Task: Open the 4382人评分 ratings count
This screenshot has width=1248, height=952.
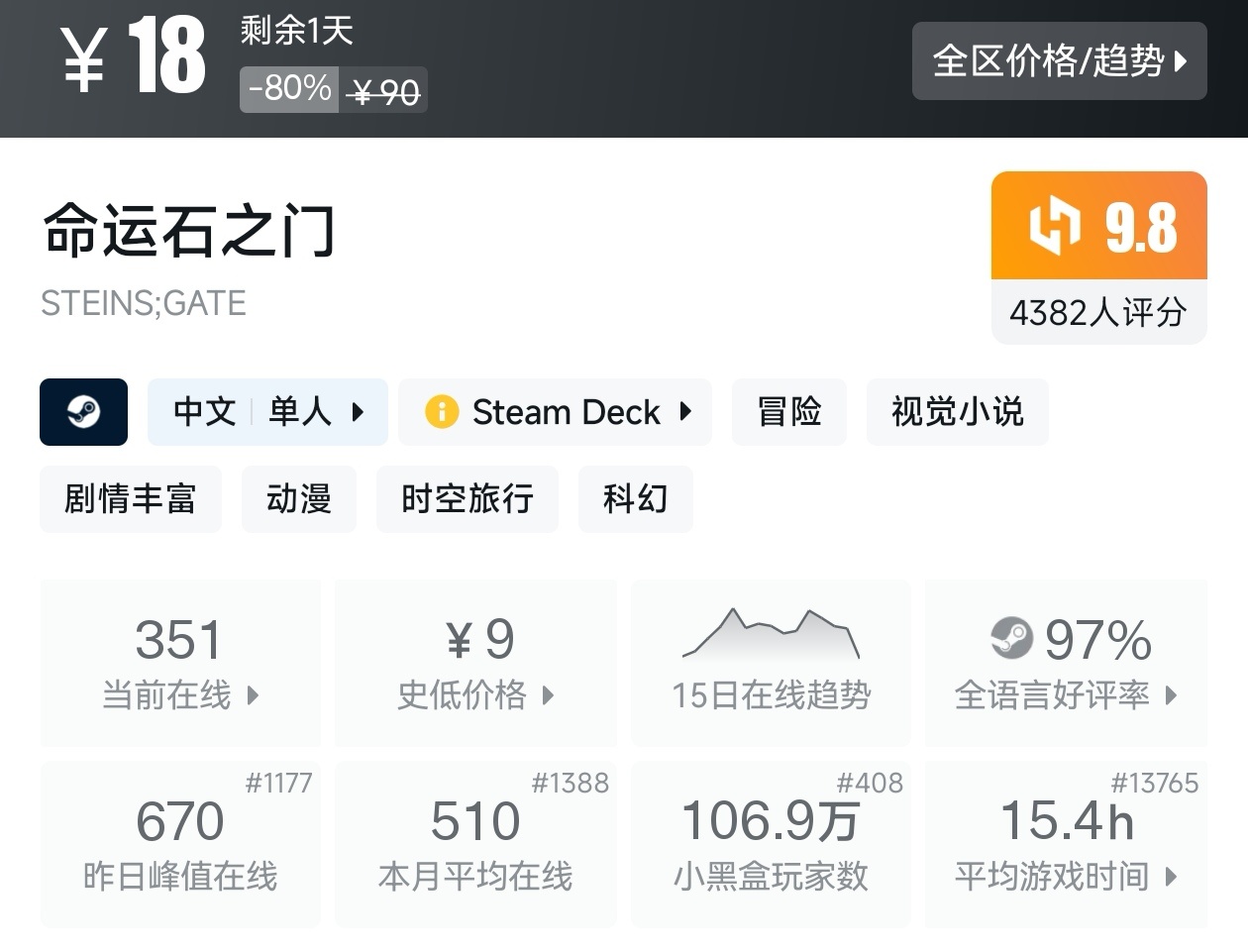Action: [1098, 313]
